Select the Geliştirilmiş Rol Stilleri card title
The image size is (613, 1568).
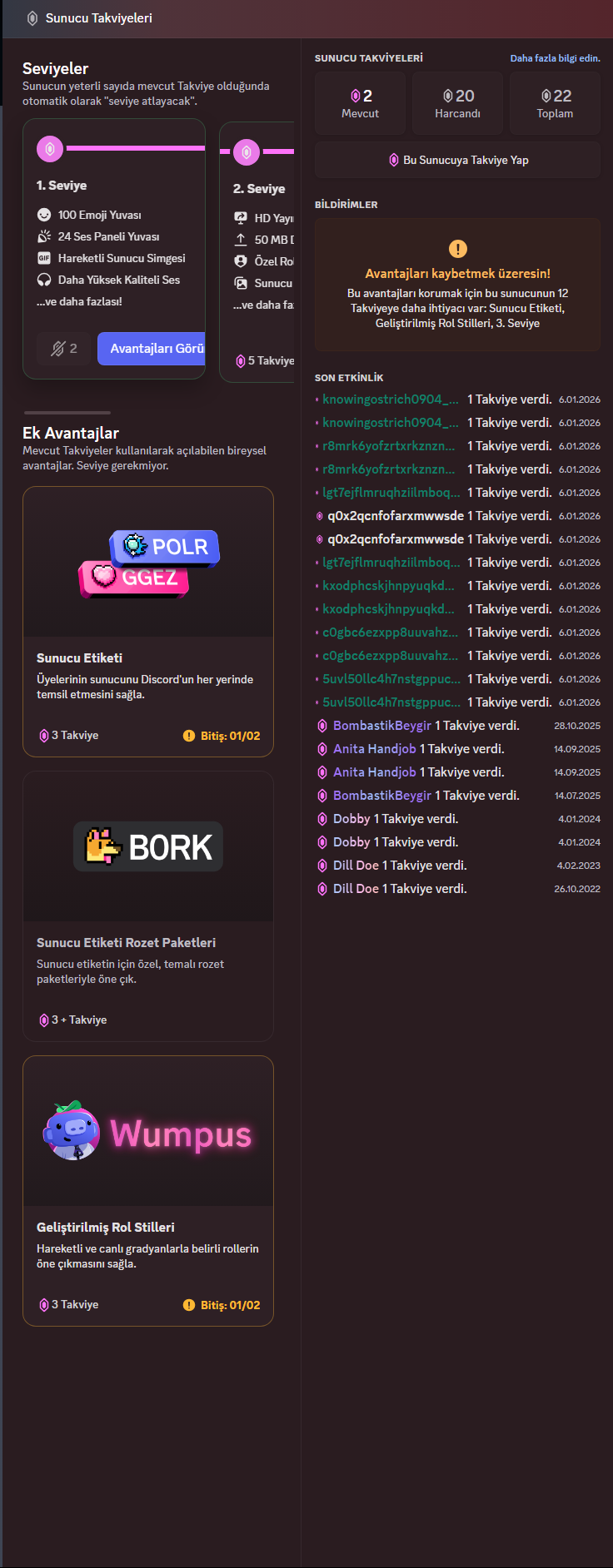tap(106, 1227)
